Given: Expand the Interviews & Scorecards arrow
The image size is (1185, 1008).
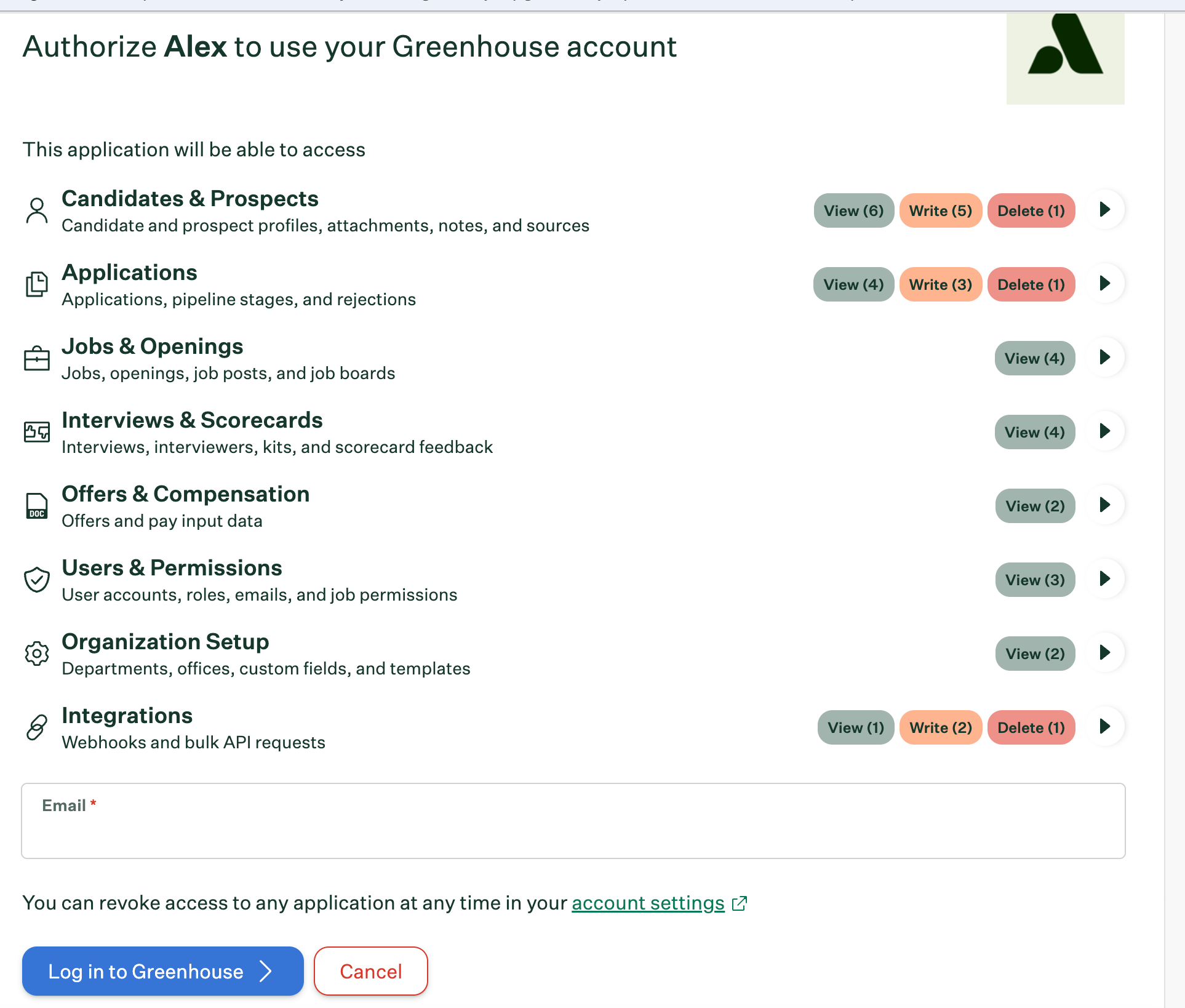Looking at the screenshot, I should [x=1105, y=431].
